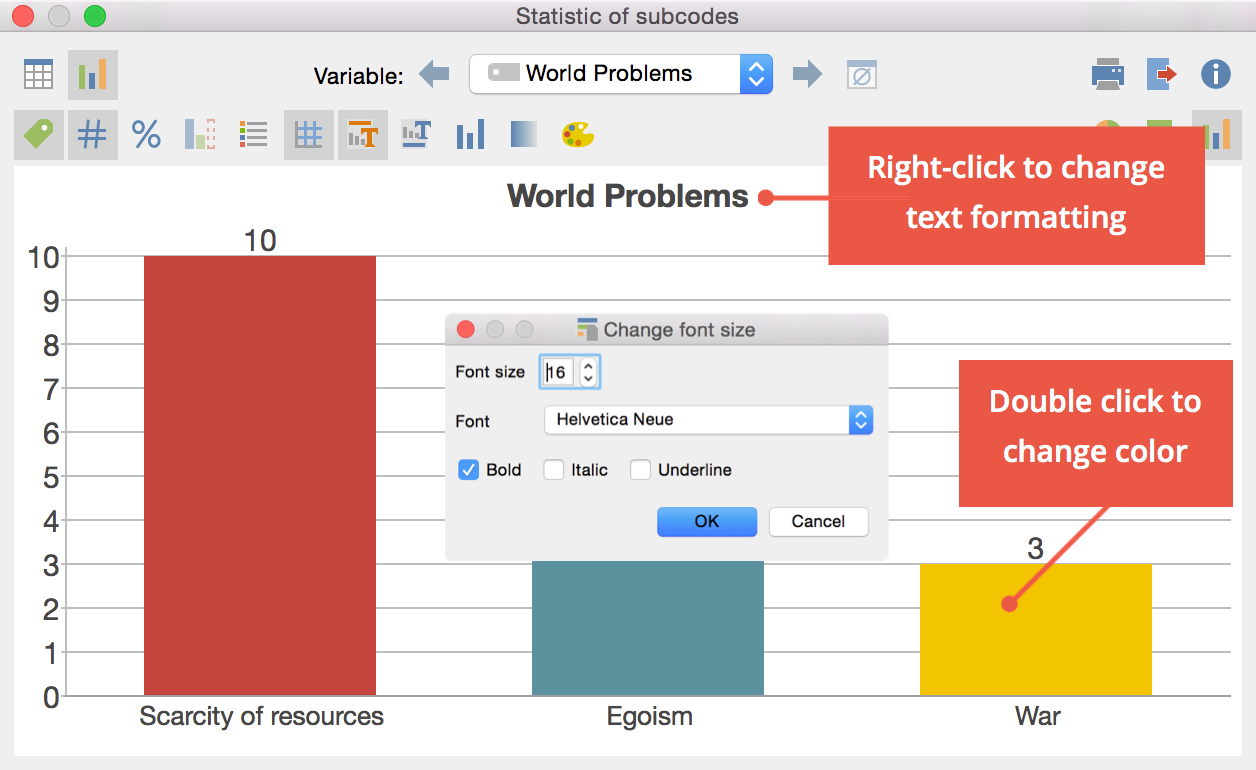Open the Font dropdown Helvetica Neue
This screenshot has width=1256, height=770.
point(709,420)
